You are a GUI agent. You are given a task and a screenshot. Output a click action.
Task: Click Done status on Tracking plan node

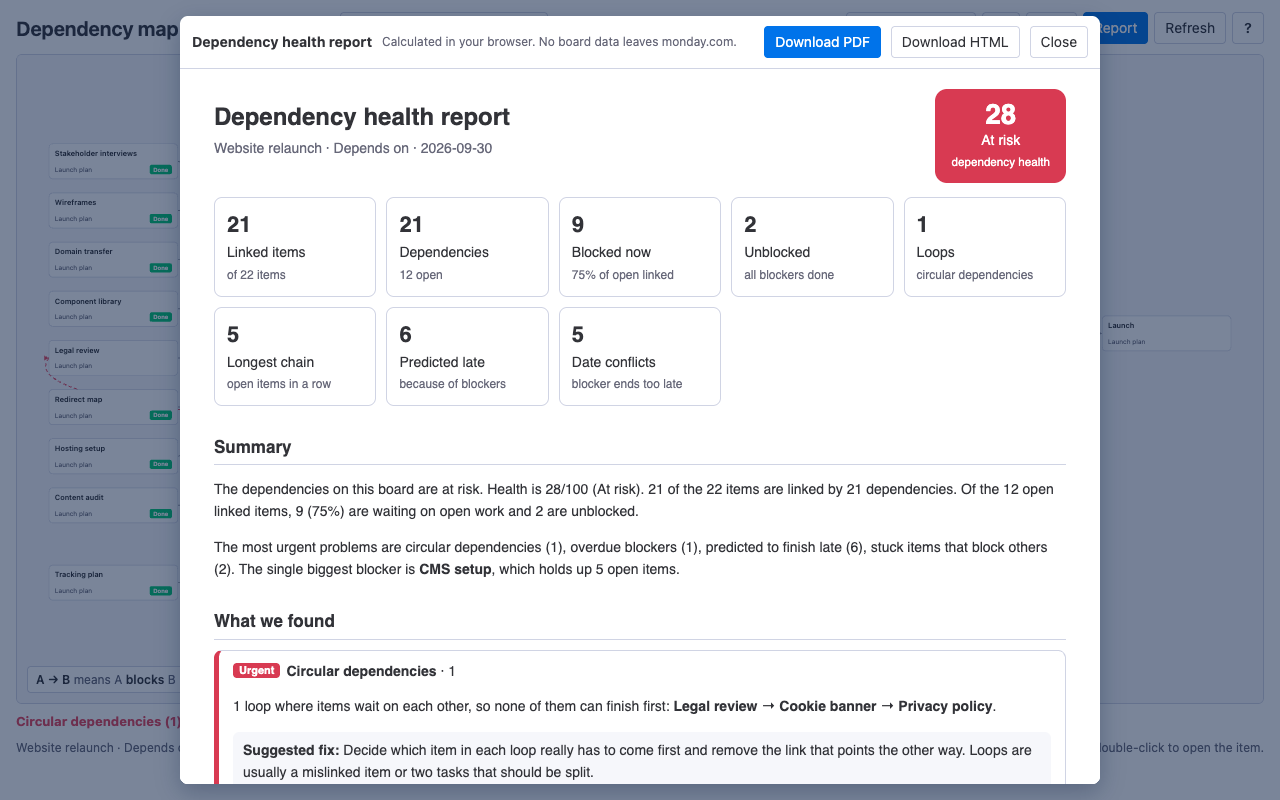pos(161,591)
